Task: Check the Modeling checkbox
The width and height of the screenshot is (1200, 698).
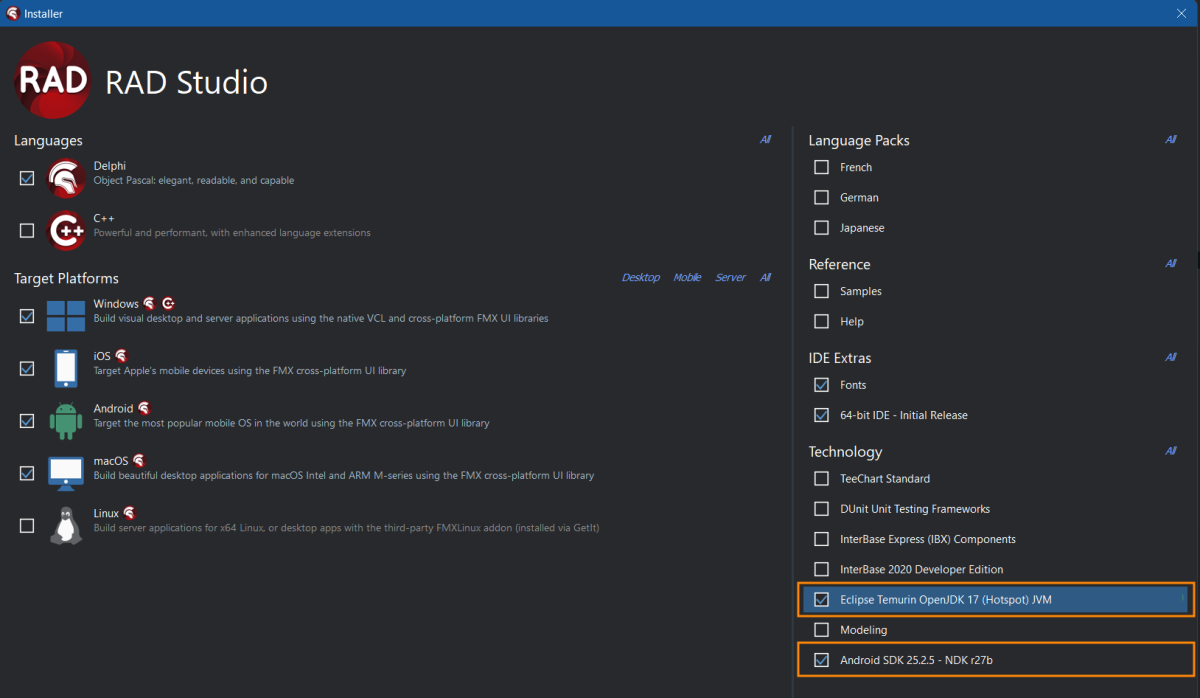Action: (822, 630)
